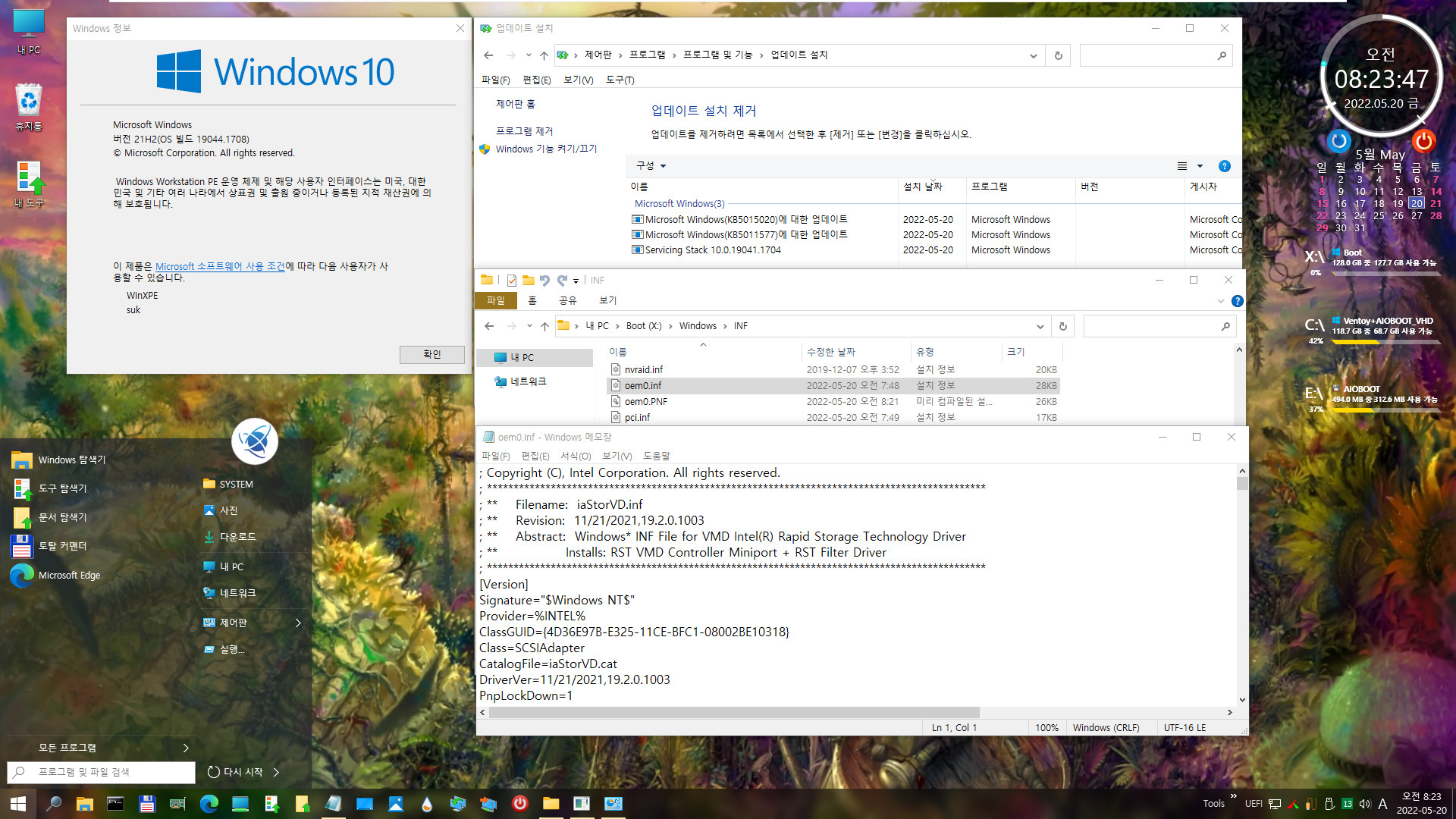
Task: Open the command prompt icon on the taskbar
Action: (x=116, y=804)
